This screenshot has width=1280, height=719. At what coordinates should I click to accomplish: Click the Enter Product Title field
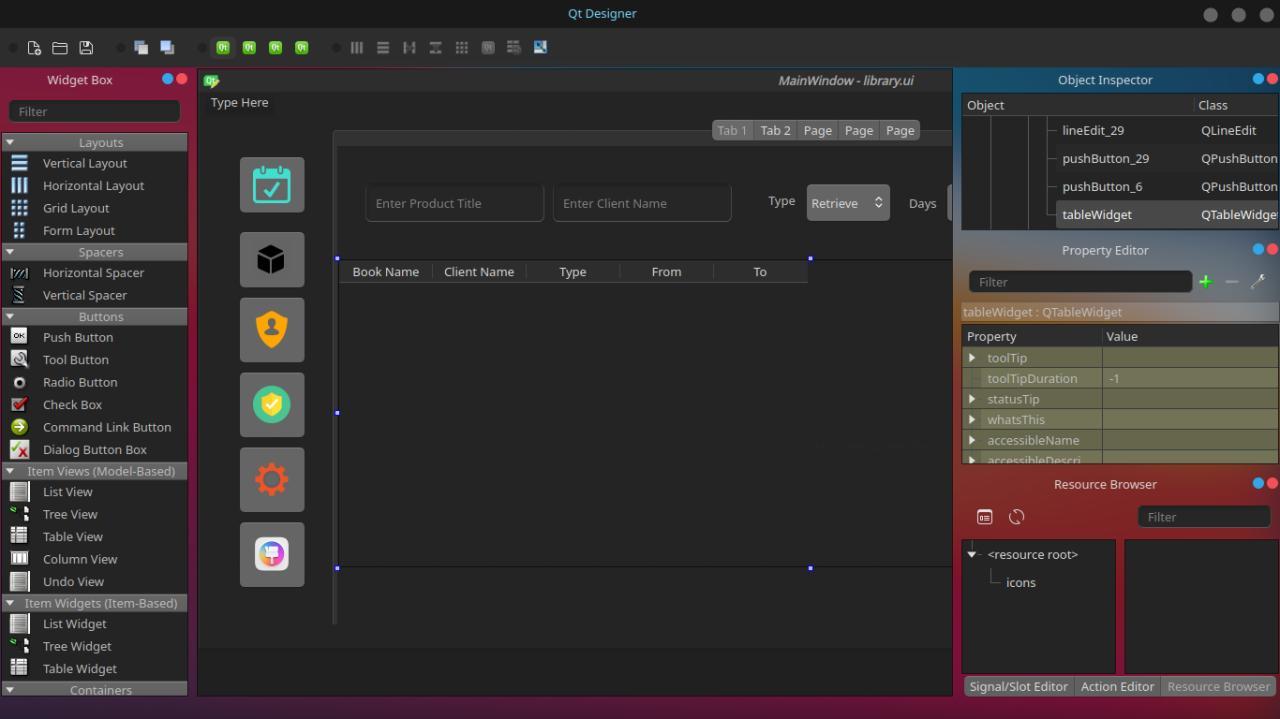point(455,203)
